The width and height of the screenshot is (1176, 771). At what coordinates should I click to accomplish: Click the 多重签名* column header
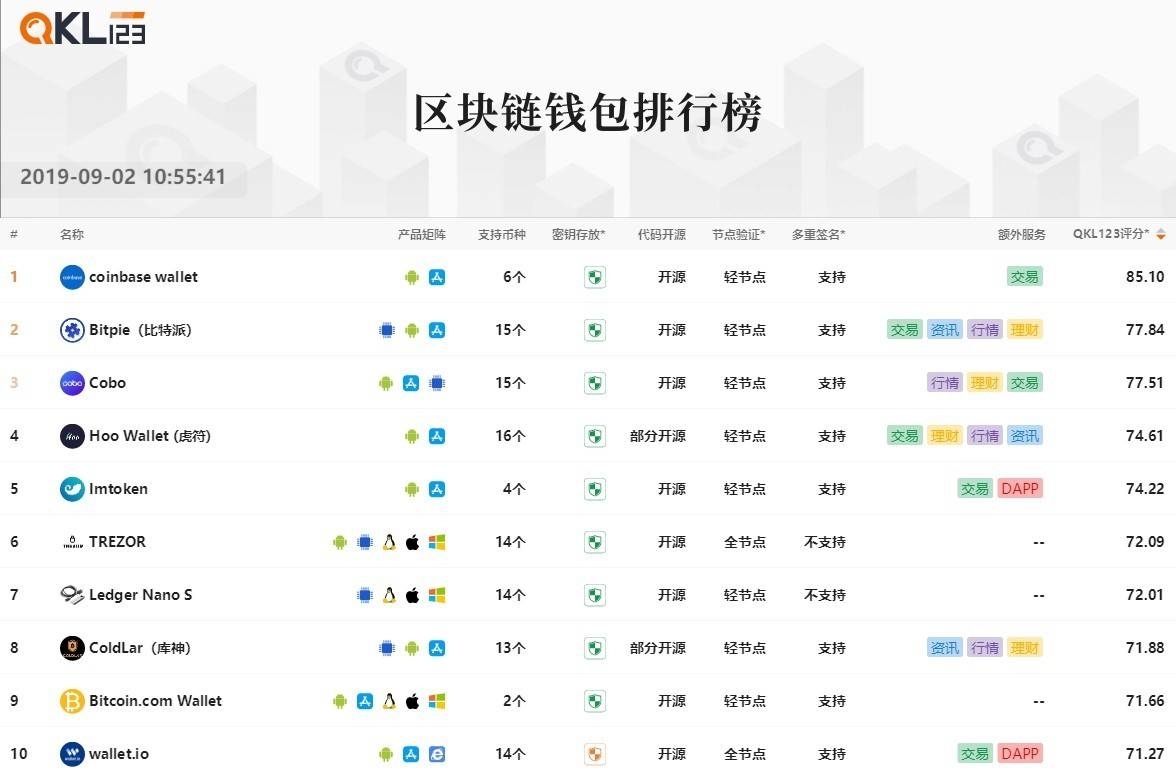[x=818, y=235]
